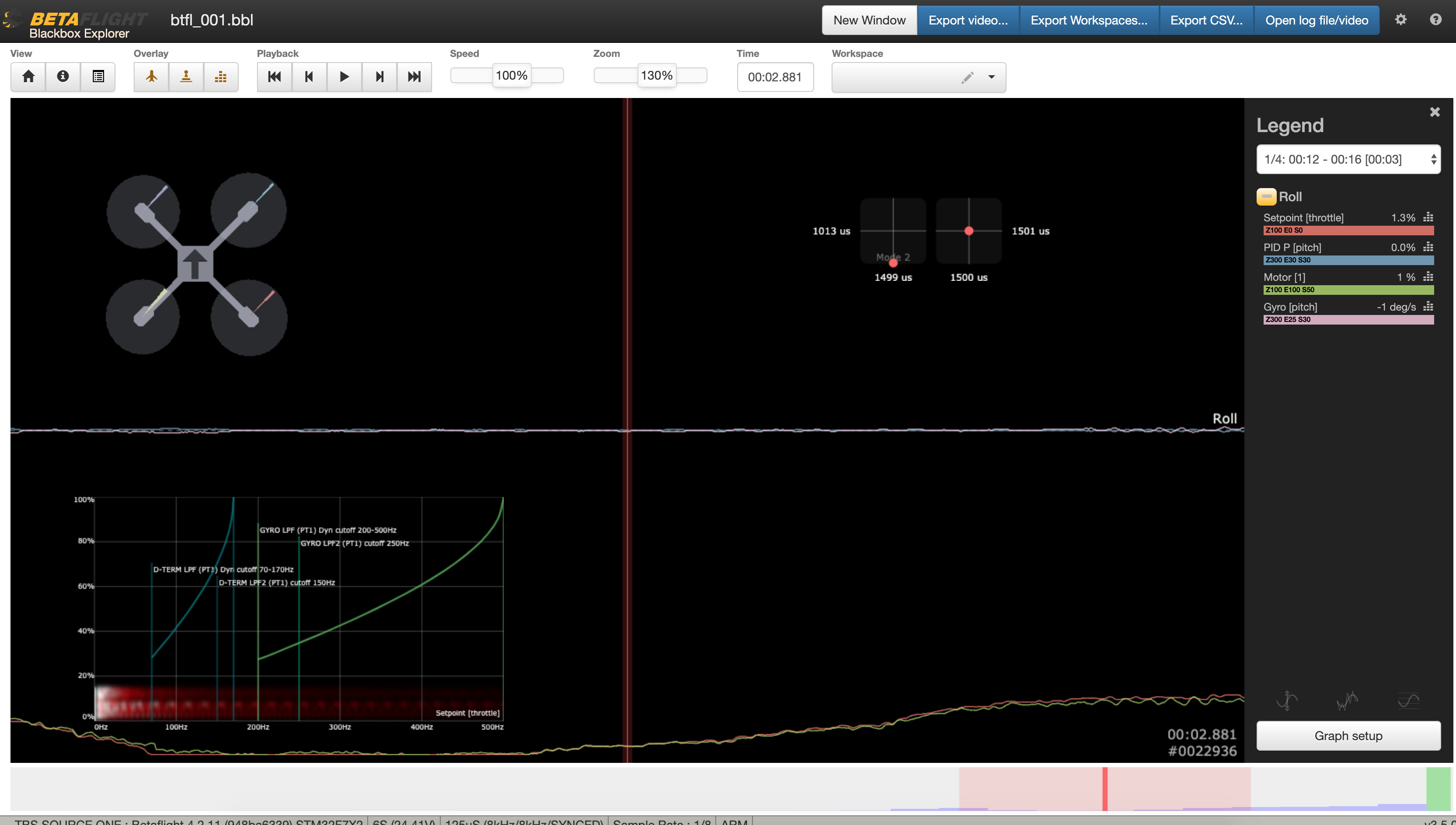Toggle the field values table icon
This screenshot has width=1456, height=825.
click(98, 77)
